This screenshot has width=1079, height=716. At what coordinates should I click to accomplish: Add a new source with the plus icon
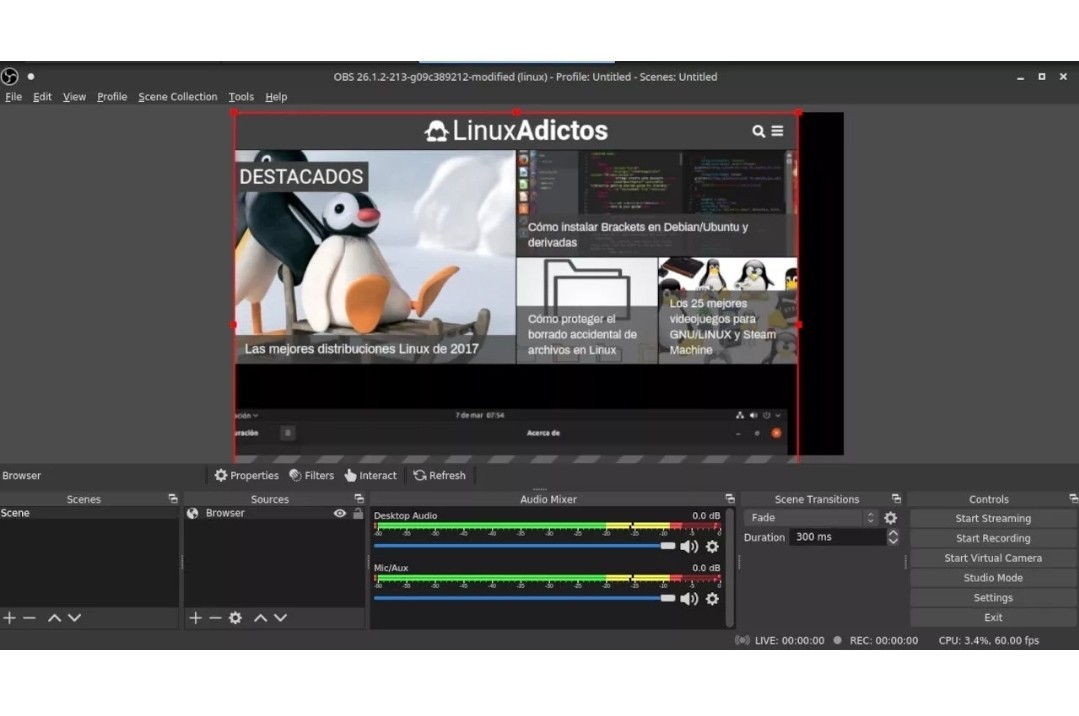tap(195, 618)
